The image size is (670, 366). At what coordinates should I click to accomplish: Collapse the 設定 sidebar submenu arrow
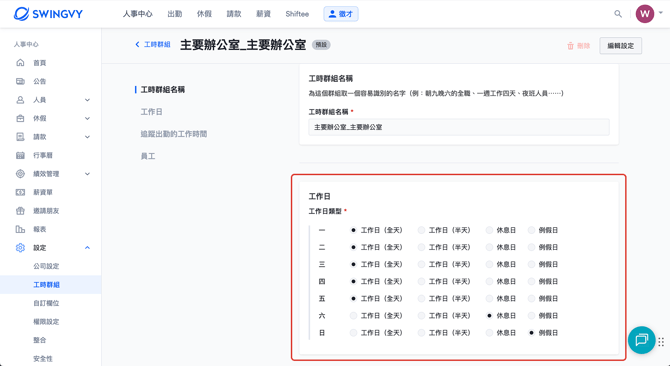[x=87, y=248]
